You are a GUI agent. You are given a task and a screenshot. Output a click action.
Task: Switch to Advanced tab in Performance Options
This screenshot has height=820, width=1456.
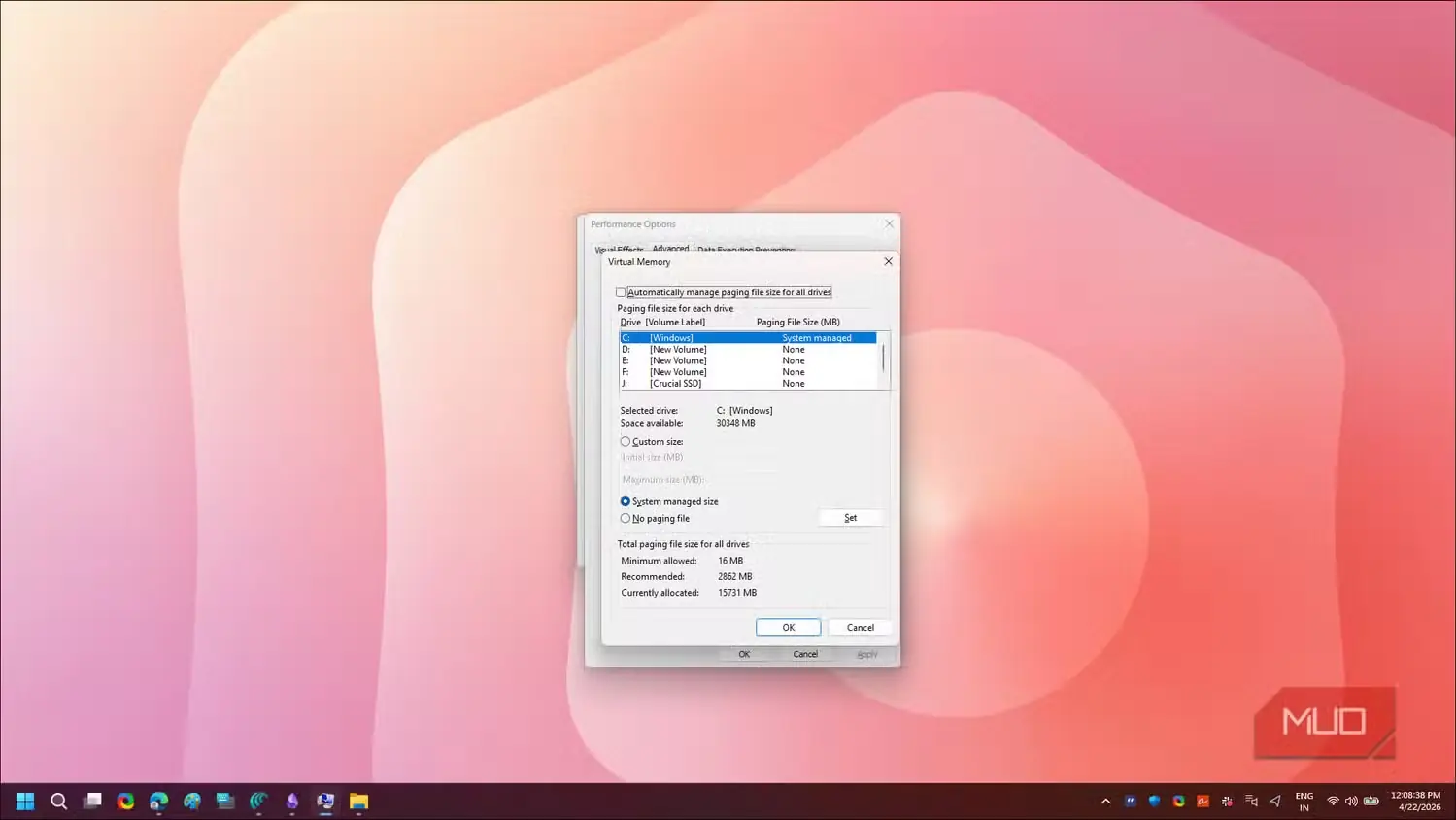click(x=670, y=249)
